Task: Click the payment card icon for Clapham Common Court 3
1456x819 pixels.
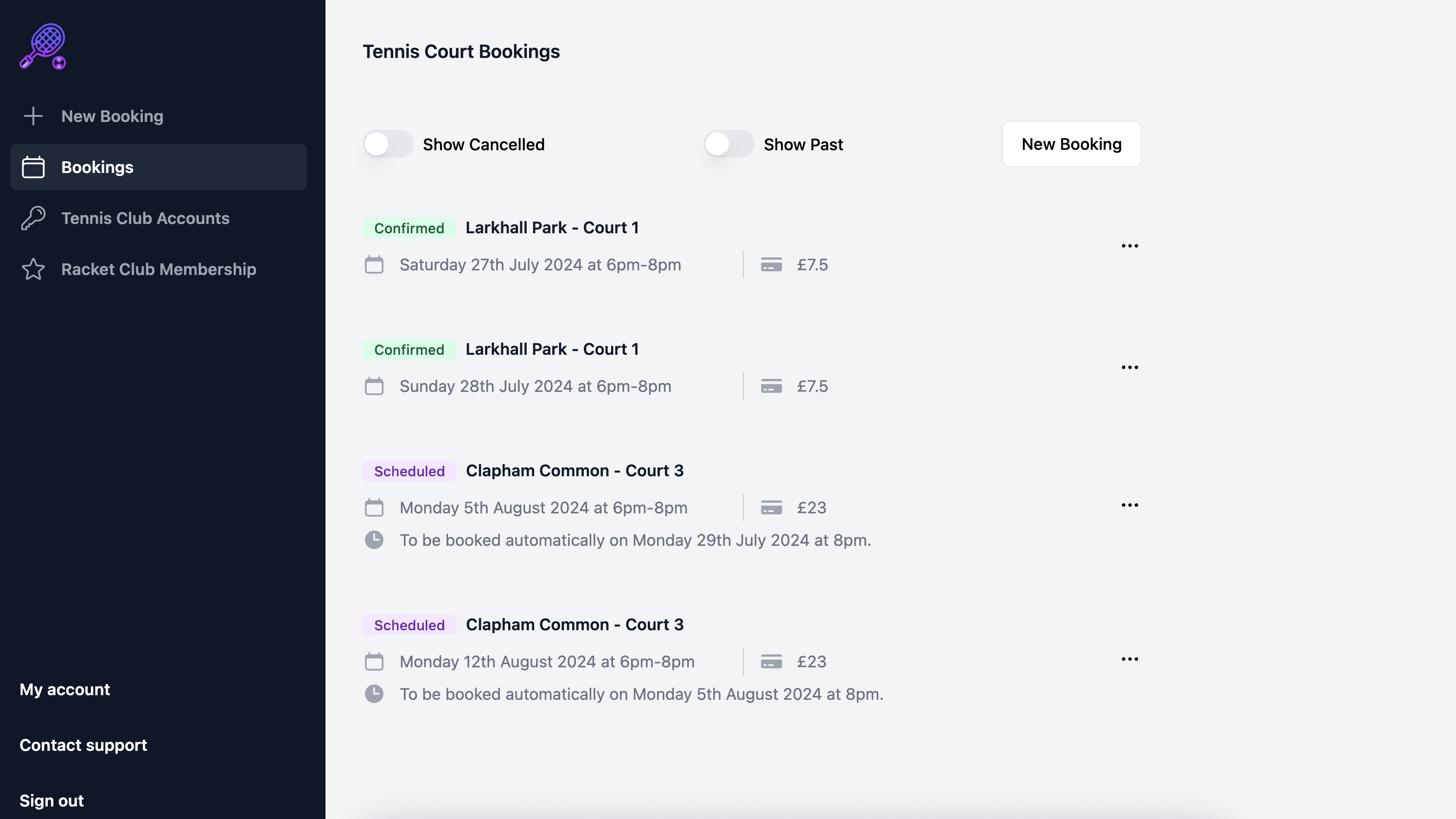Action: click(x=771, y=507)
